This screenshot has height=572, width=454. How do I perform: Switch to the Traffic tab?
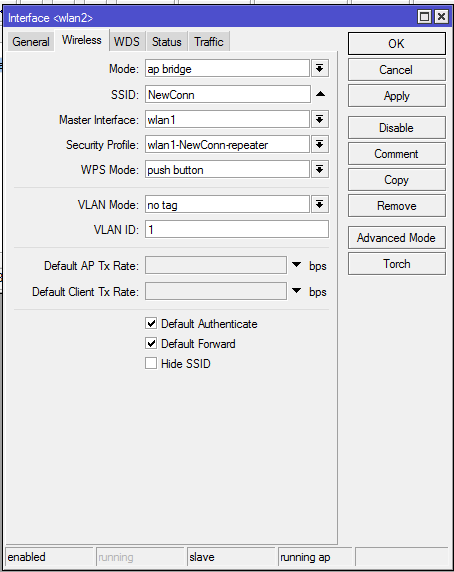(x=209, y=42)
